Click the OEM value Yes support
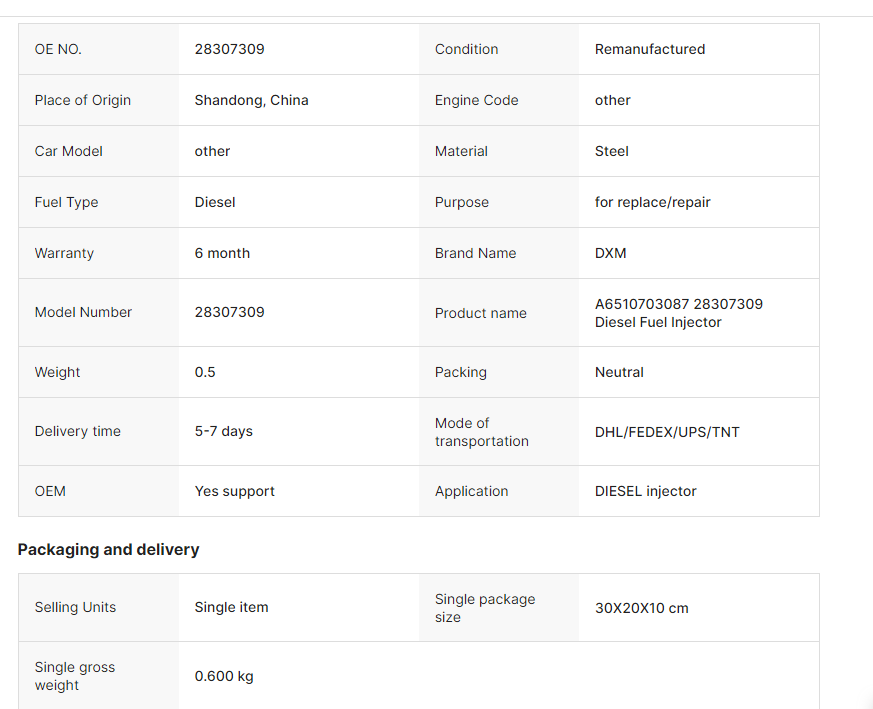The width and height of the screenshot is (873, 709). click(234, 491)
